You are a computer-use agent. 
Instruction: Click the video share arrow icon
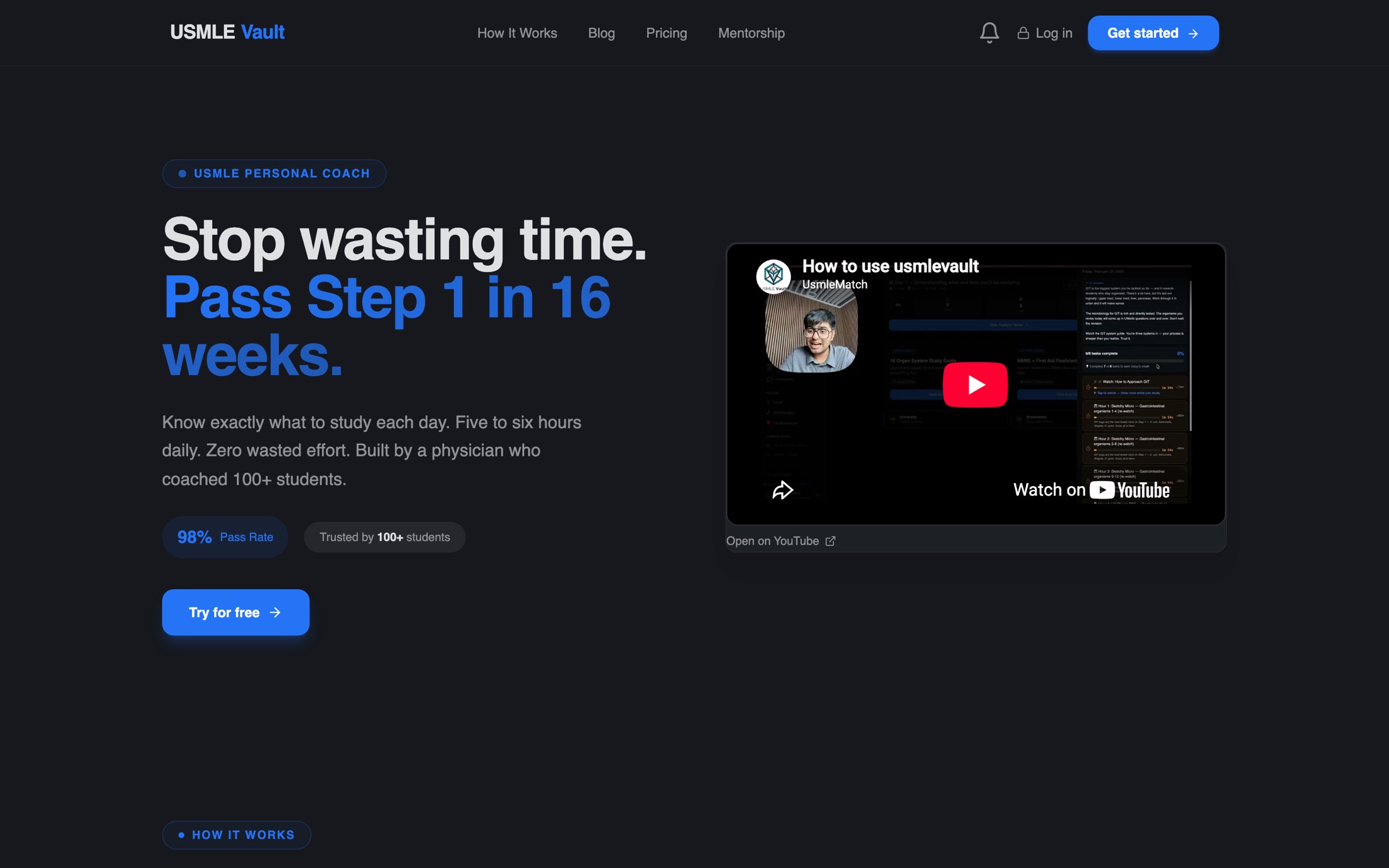782,490
